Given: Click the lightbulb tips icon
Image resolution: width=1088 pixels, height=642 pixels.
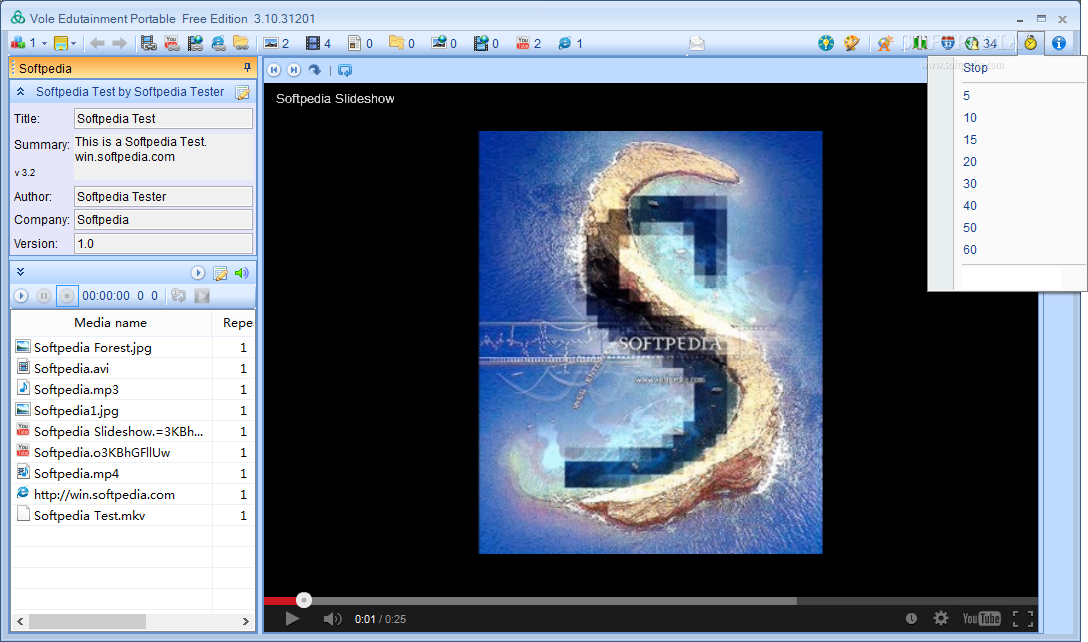Looking at the screenshot, I should (x=826, y=43).
